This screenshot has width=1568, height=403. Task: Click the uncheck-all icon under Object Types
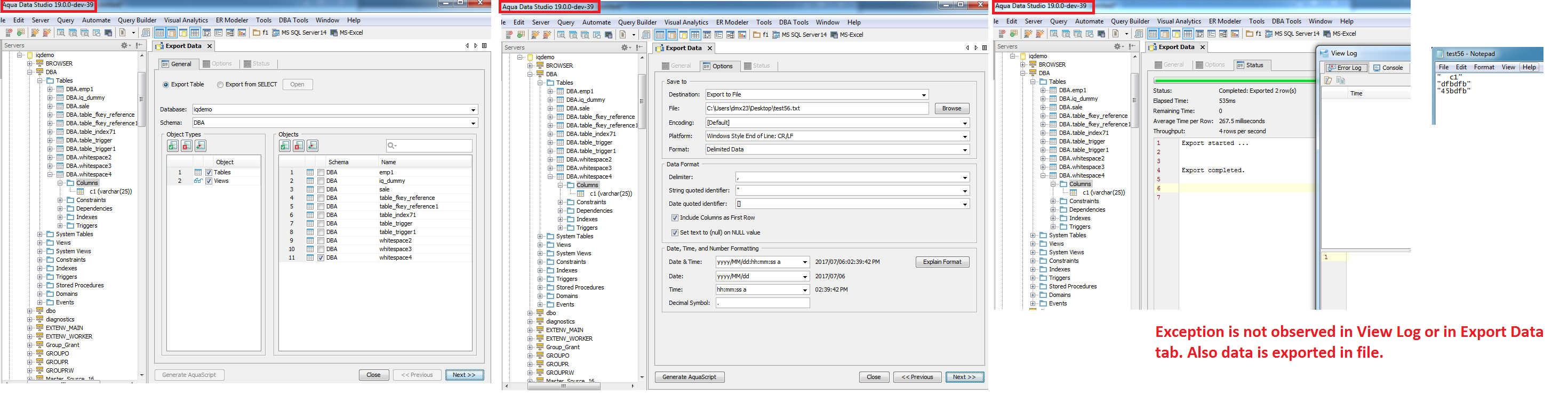pos(187,146)
